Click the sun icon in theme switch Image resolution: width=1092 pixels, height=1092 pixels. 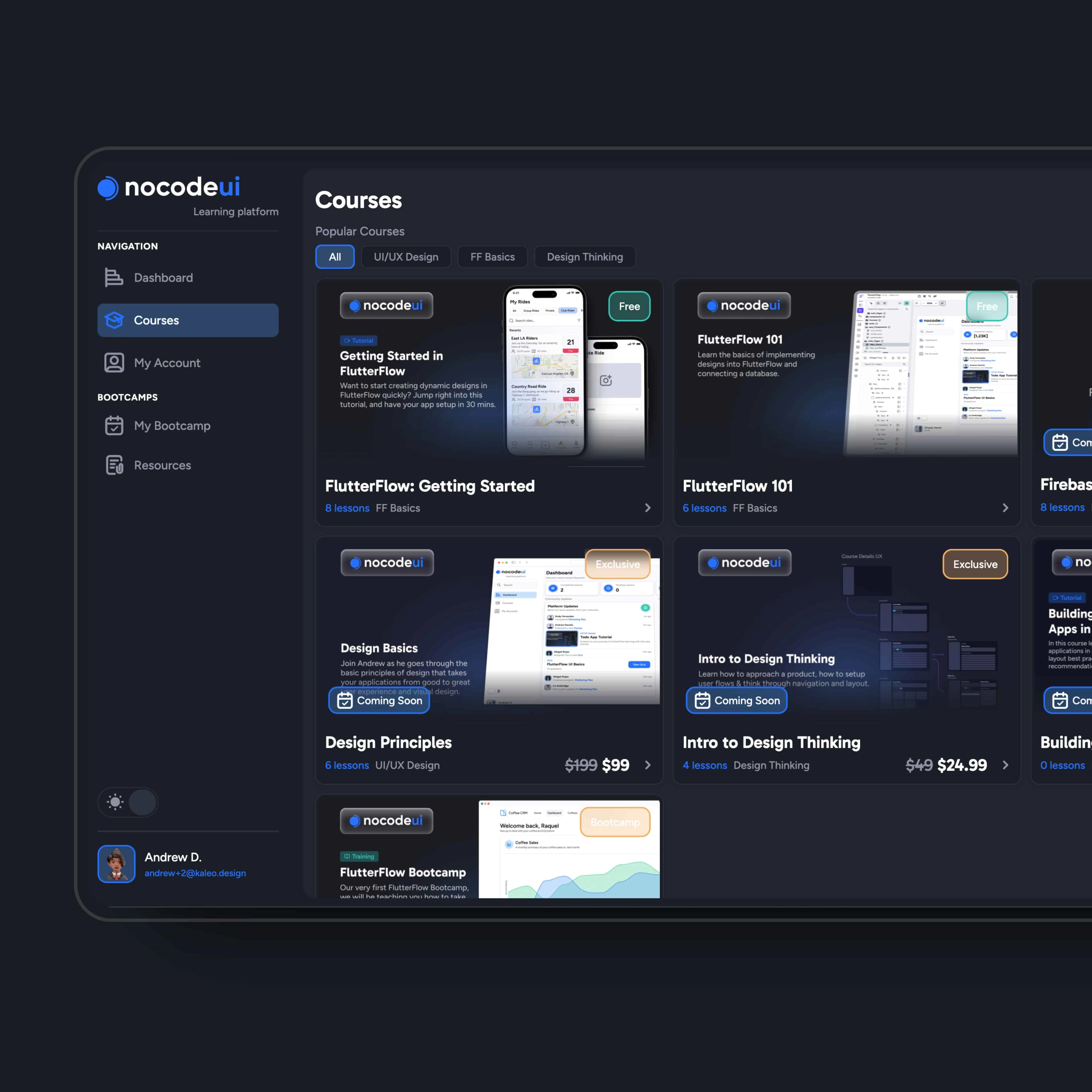[x=115, y=801]
